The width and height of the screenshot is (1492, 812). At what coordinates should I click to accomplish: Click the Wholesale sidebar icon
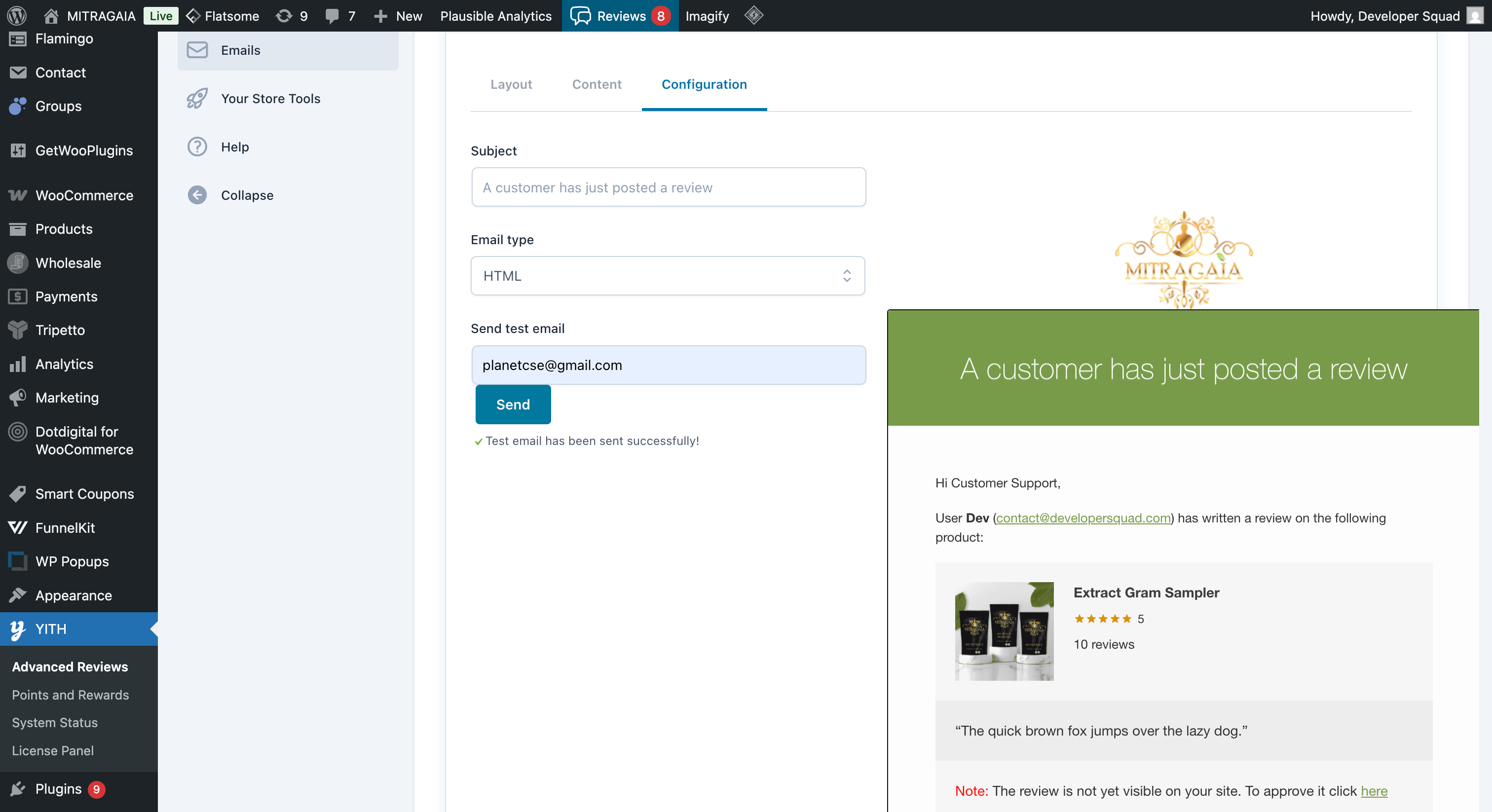18,262
